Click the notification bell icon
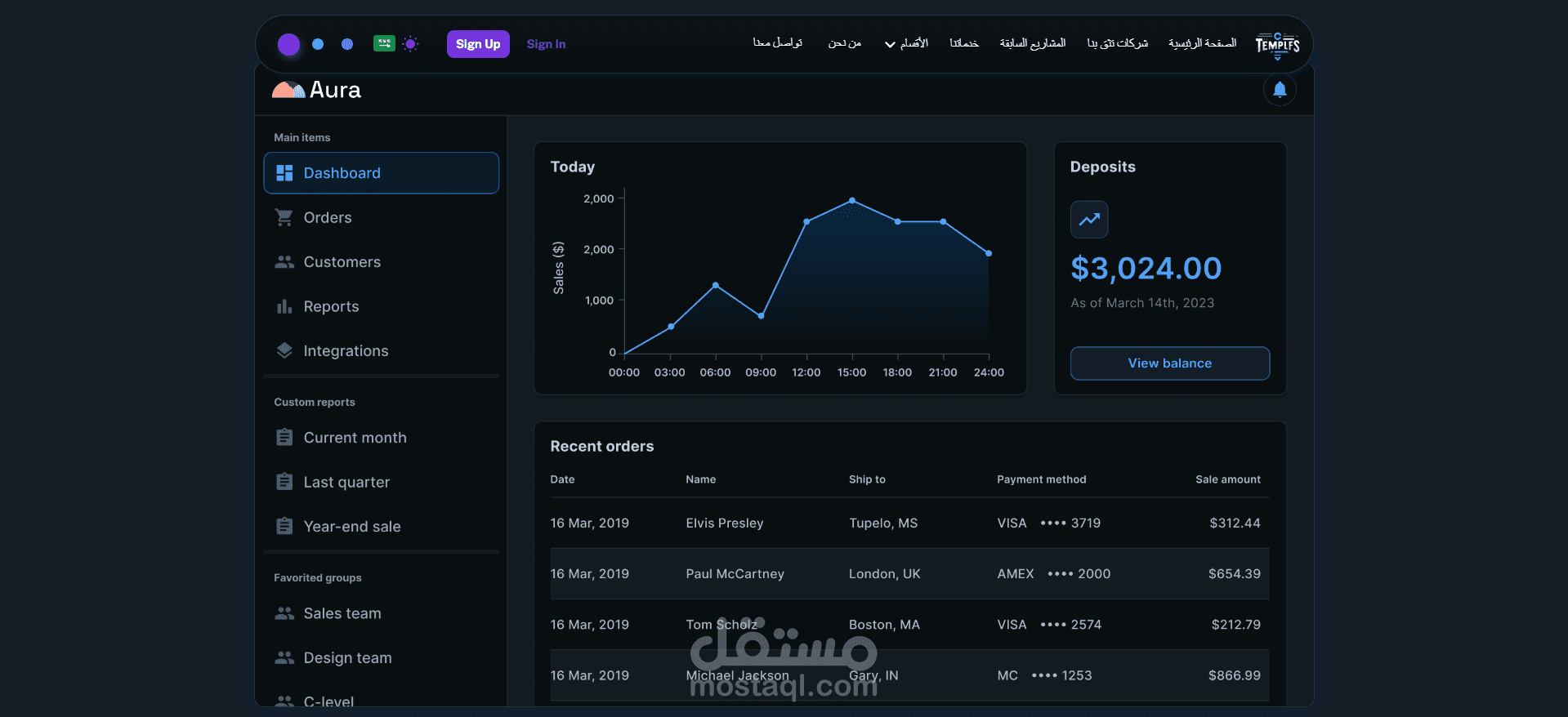This screenshot has width=1568, height=717. (1280, 90)
